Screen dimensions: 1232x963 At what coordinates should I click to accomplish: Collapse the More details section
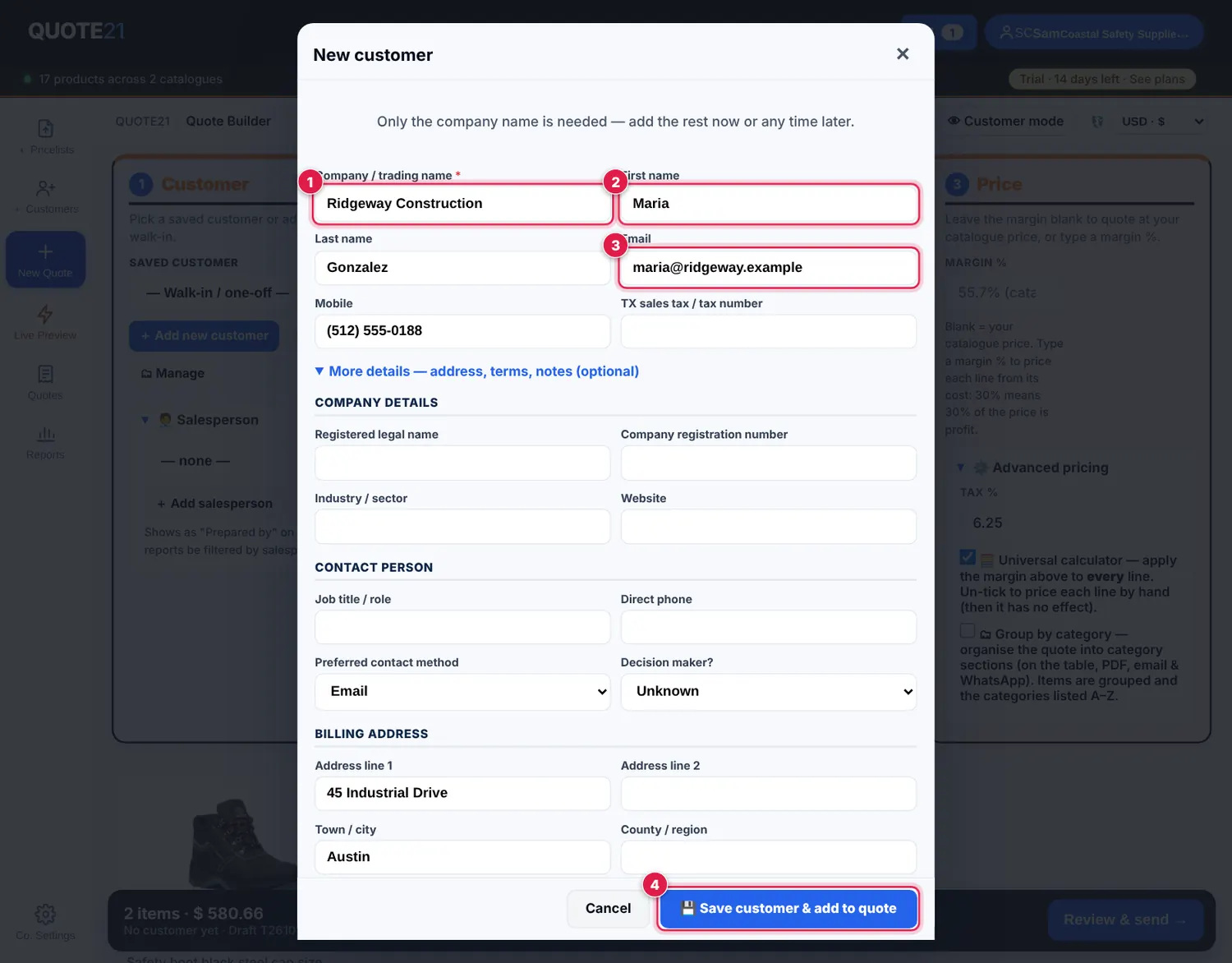click(477, 371)
